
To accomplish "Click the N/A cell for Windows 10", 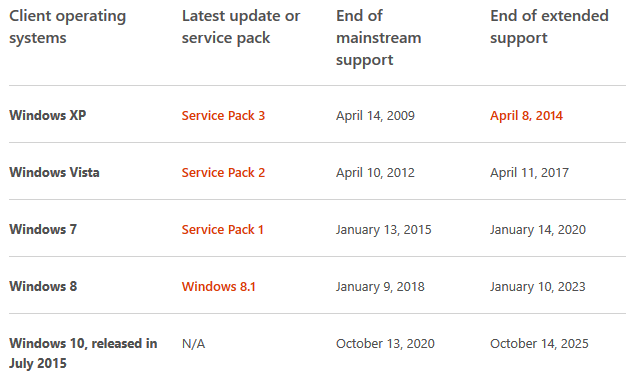I will 193,344.
